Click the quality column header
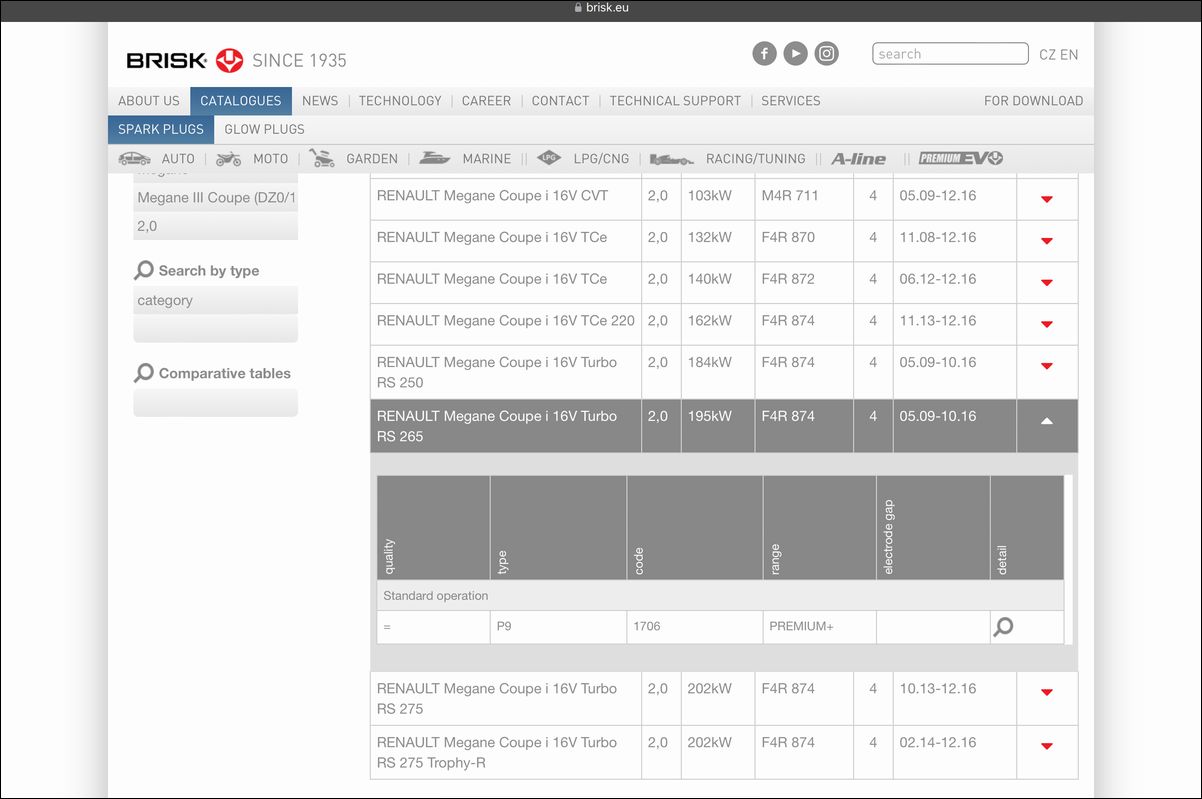Viewport: 1202px width, 799px height. pos(434,528)
